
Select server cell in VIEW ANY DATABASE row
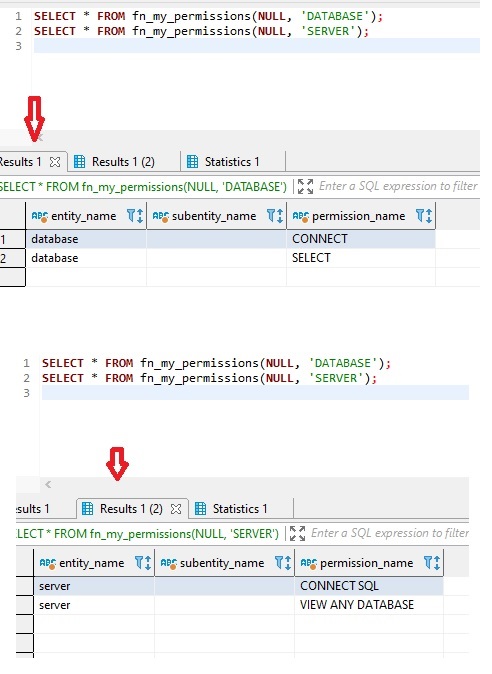click(94, 605)
